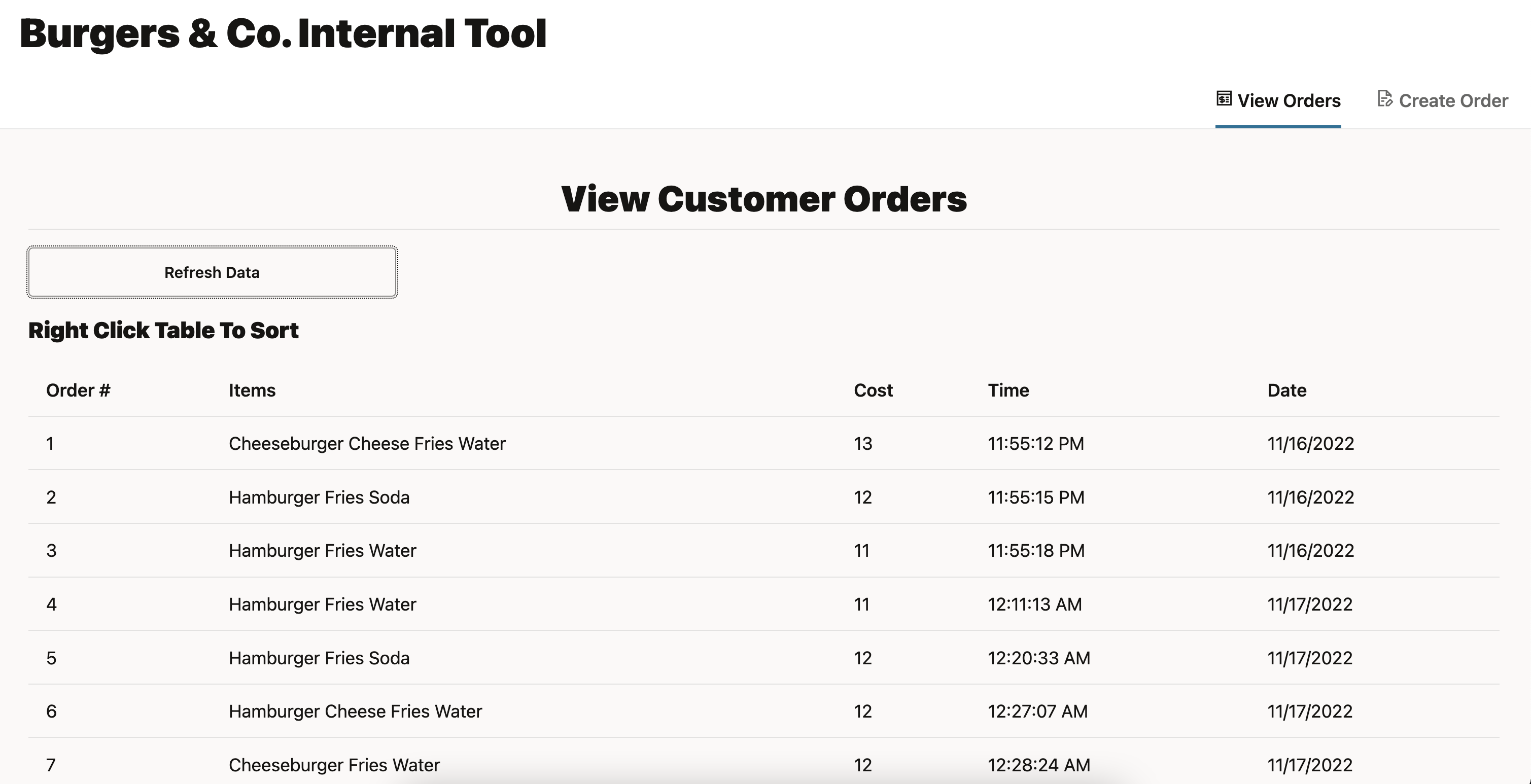Select the Items column header
1531x784 pixels.
[252, 390]
